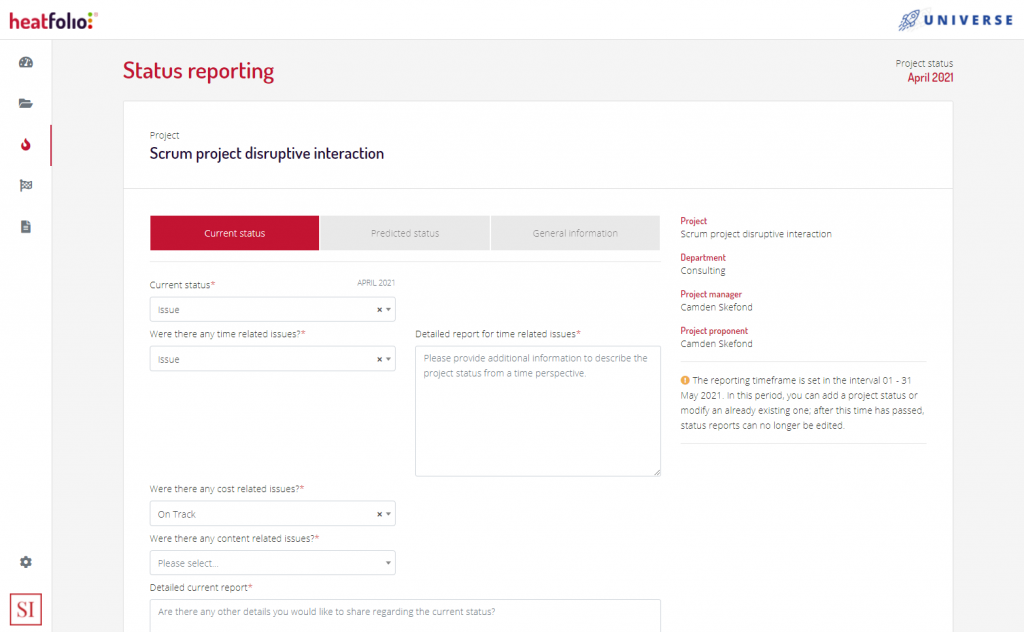Click the April 2021 project status text
The height and width of the screenshot is (632, 1024).
click(930, 78)
